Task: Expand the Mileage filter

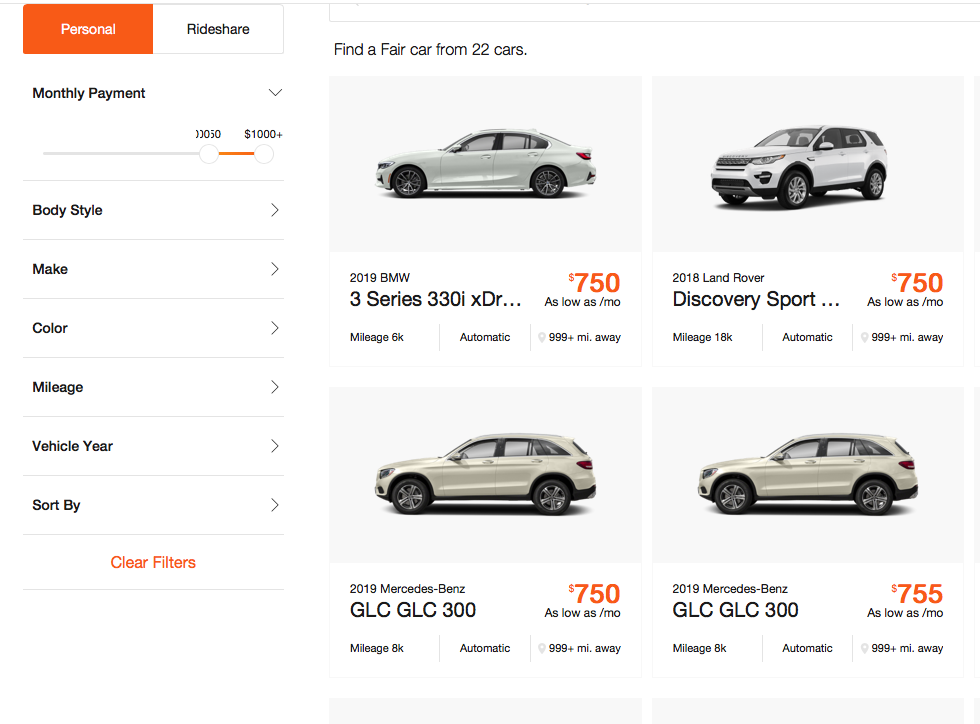Action: point(153,387)
